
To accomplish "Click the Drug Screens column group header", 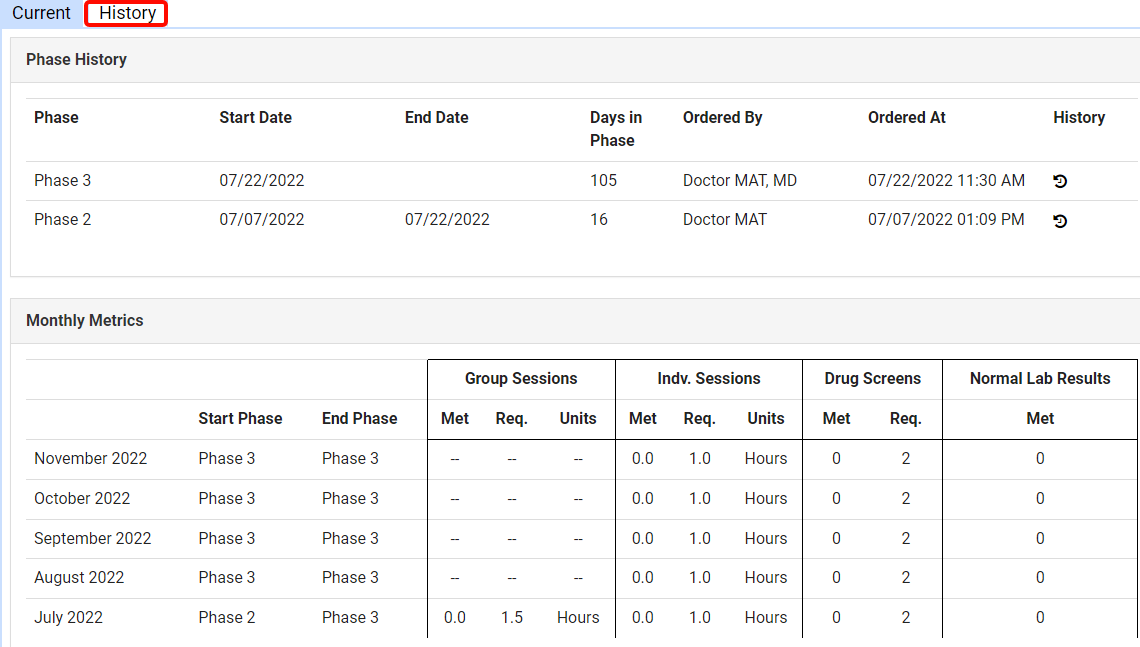I will 872,379.
